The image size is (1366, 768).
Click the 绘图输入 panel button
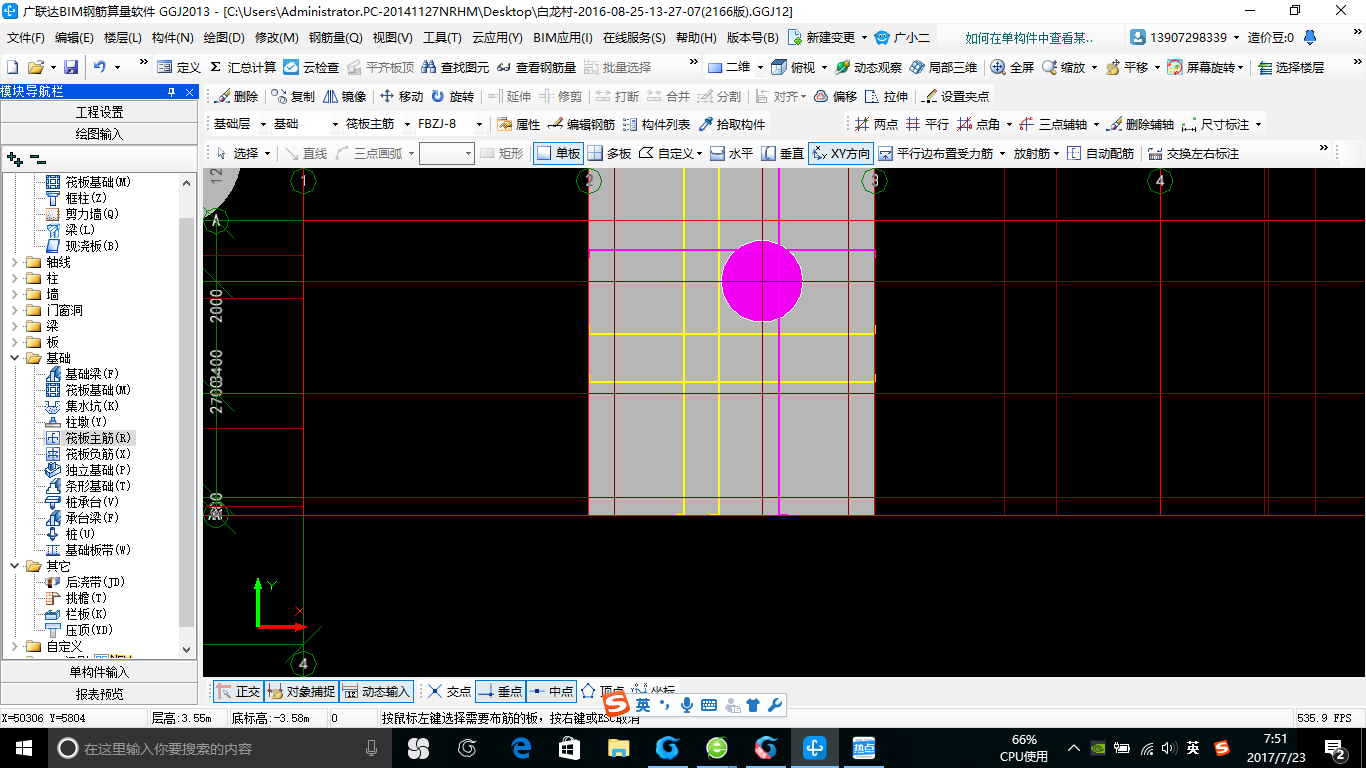coord(99,133)
